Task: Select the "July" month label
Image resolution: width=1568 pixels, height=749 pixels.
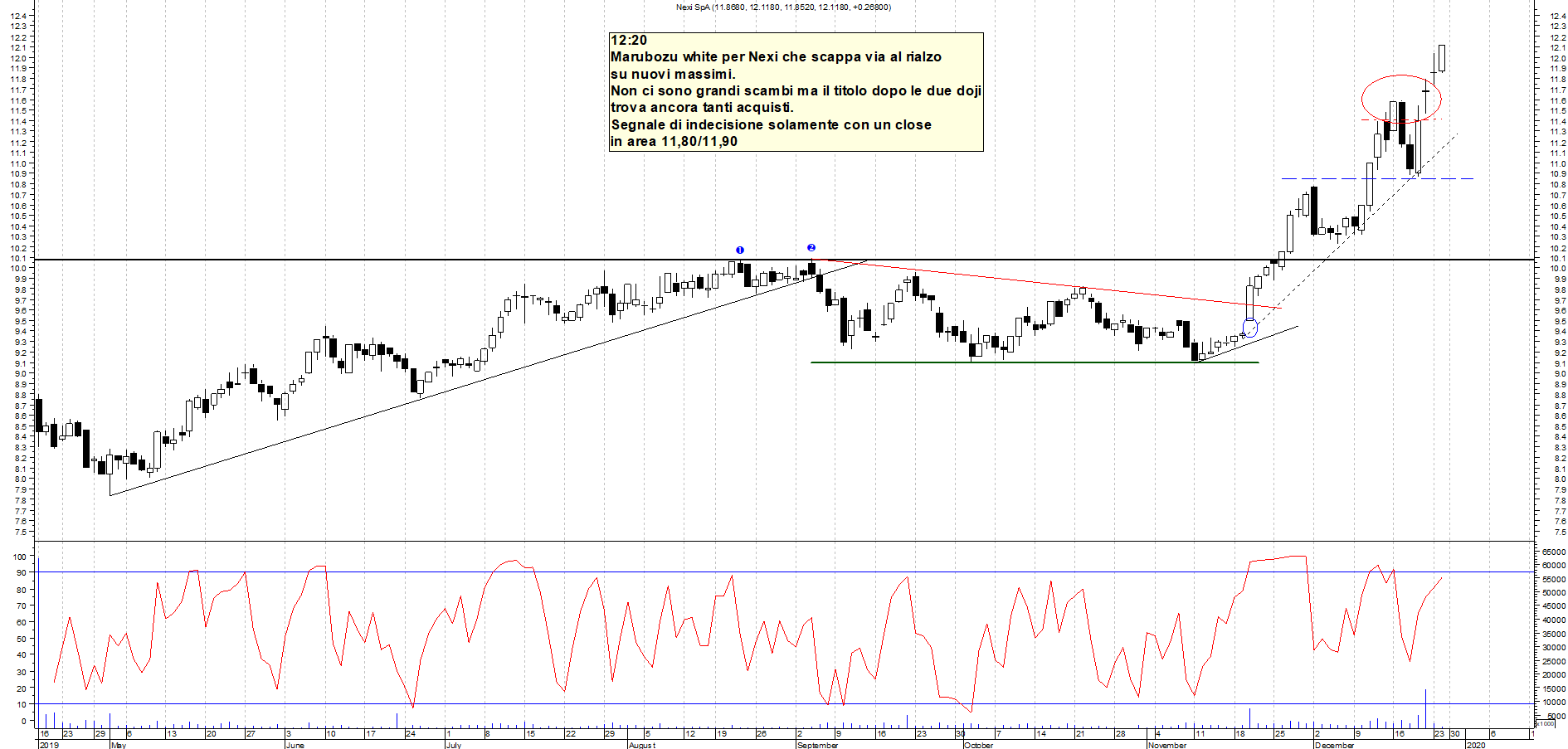Action: 453,745
